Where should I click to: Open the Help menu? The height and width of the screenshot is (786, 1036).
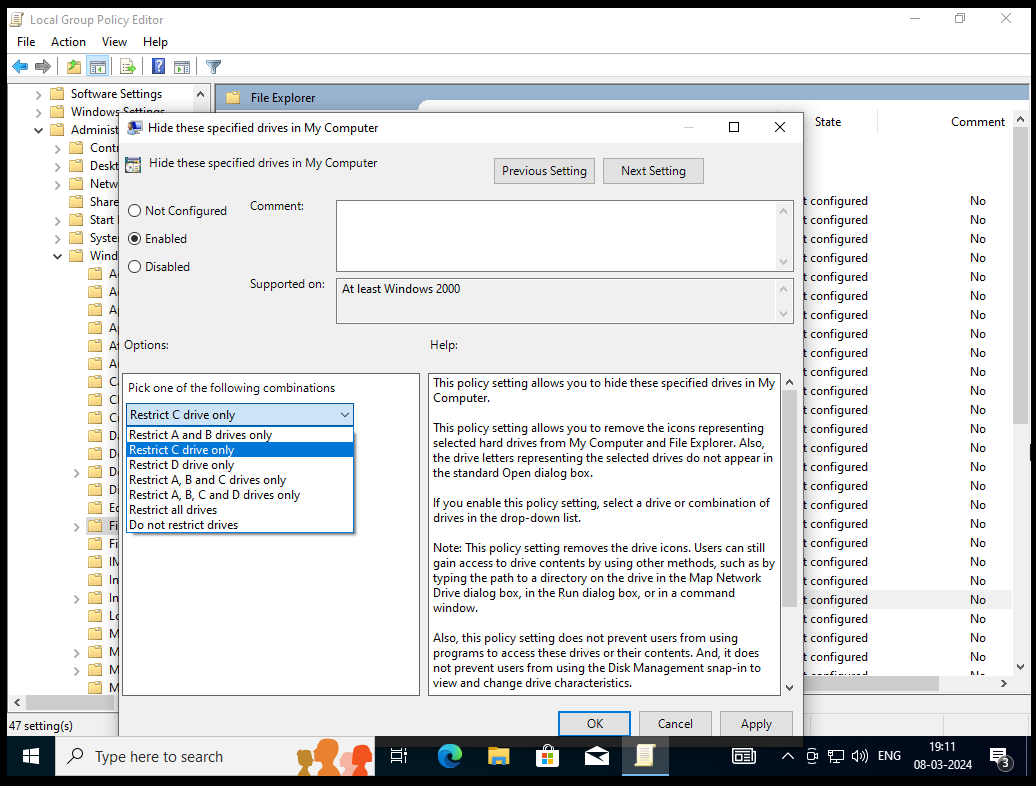click(x=155, y=42)
